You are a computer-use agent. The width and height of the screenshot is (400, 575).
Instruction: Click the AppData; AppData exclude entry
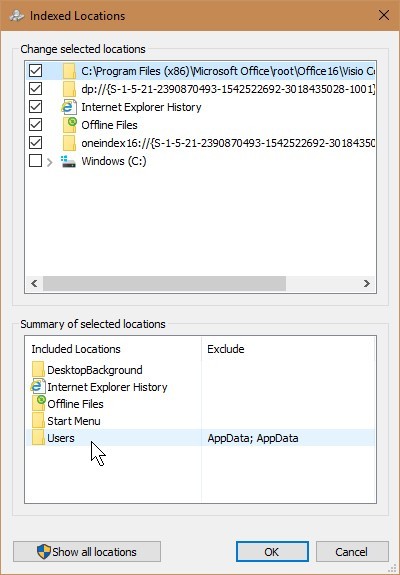[x=253, y=438]
